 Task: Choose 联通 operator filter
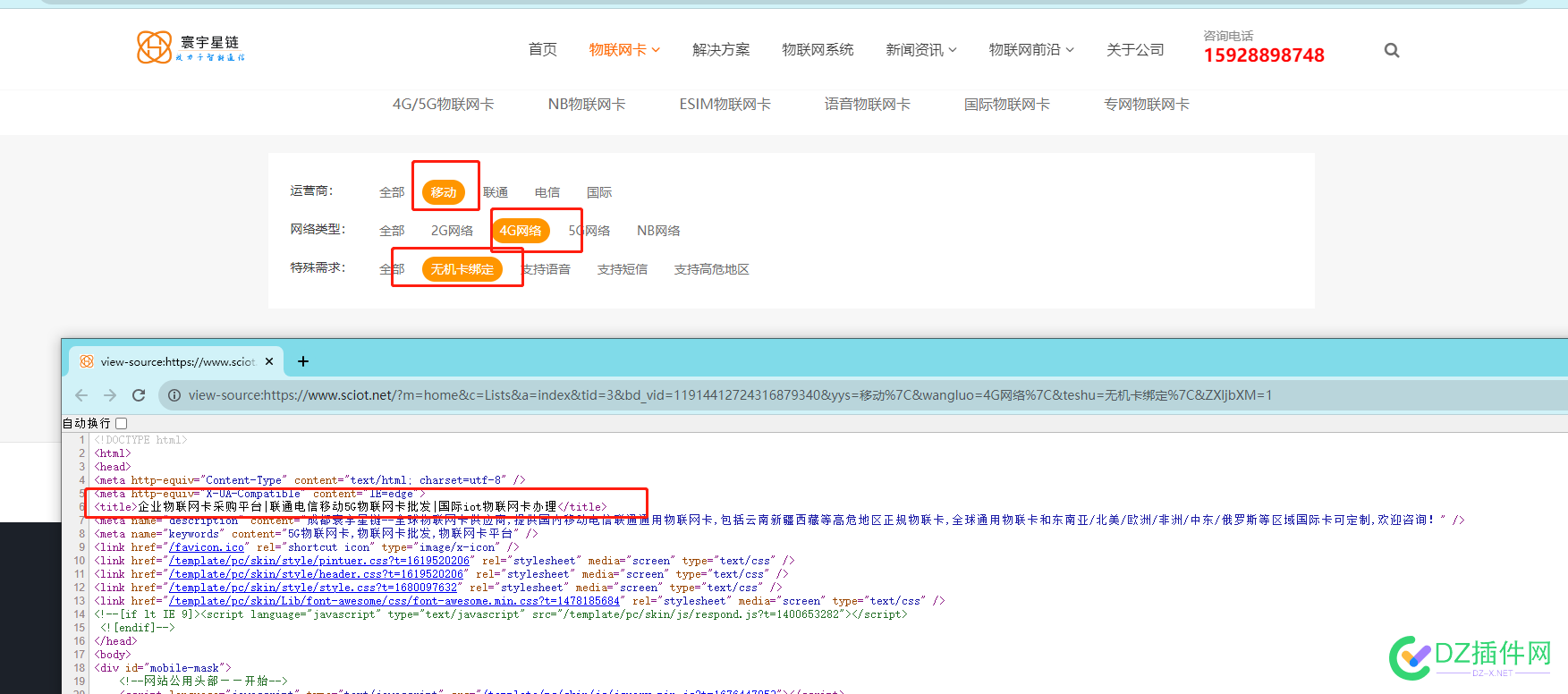(496, 192)
